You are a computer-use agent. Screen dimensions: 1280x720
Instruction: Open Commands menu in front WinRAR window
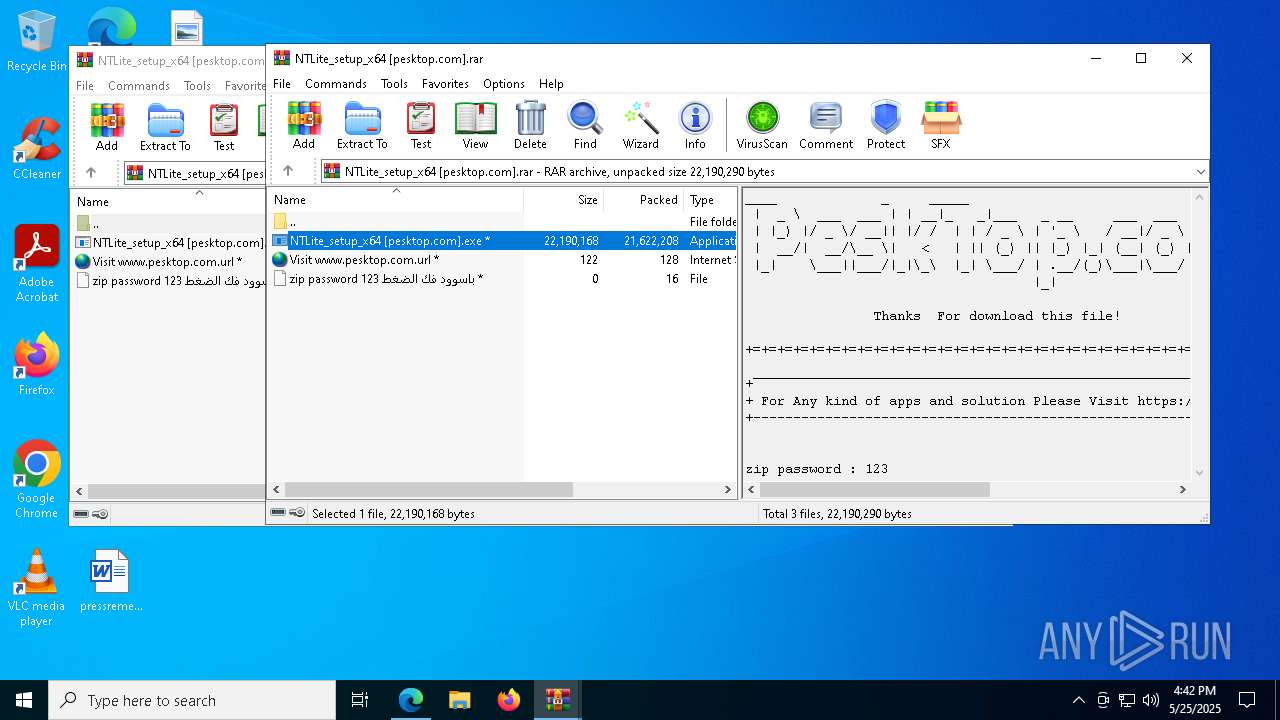pyautogui.click(x=336, y=84)
